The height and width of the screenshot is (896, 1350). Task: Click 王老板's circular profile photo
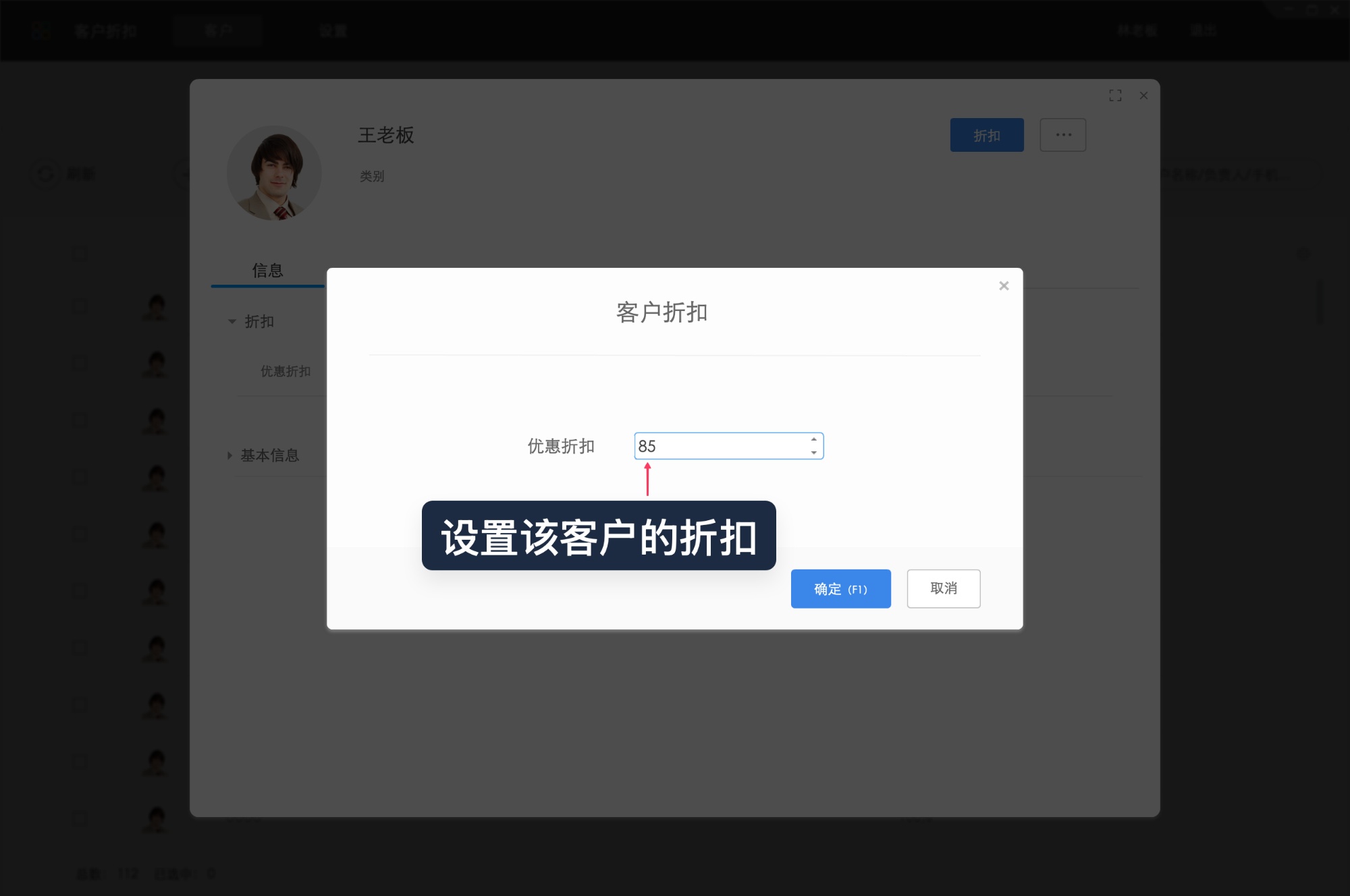(x=274, y=173)
